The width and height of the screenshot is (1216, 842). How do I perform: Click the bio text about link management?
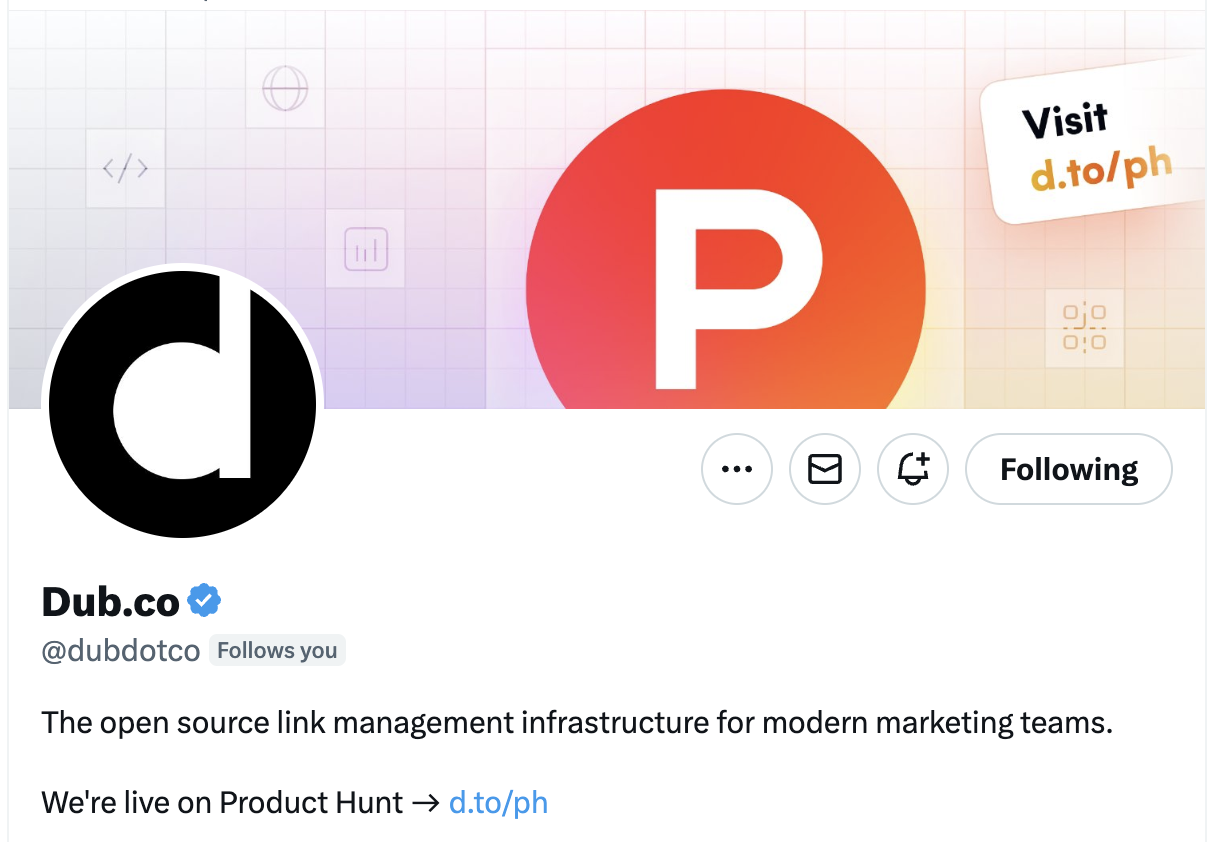(577, 722)
